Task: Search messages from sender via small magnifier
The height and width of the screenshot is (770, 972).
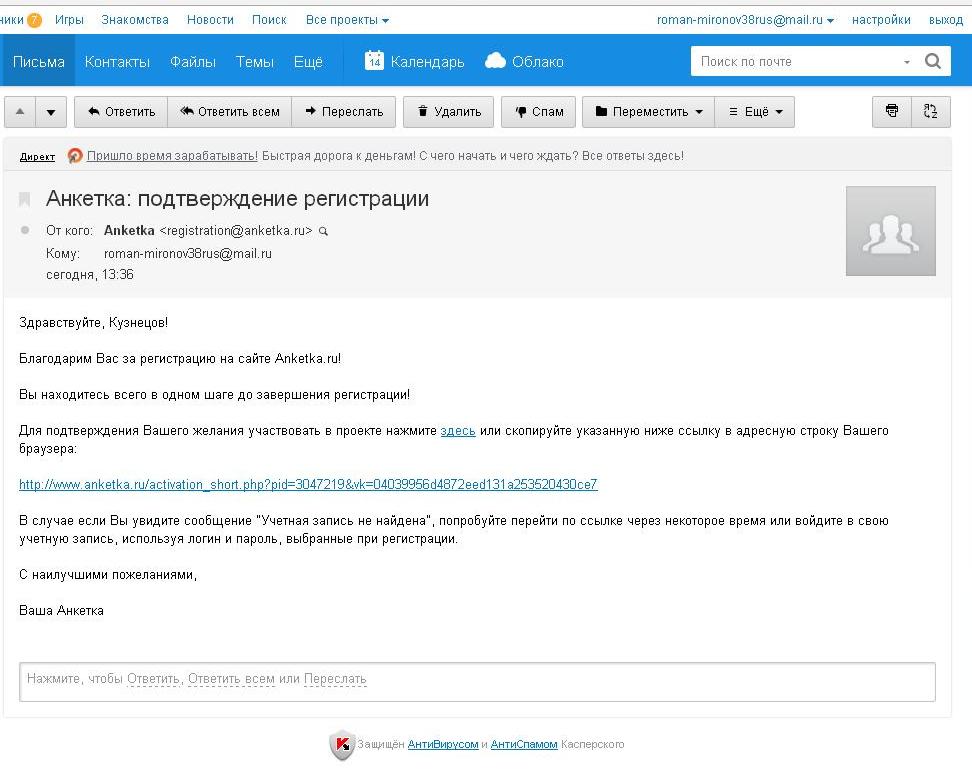Action: [x=323, y=231]
